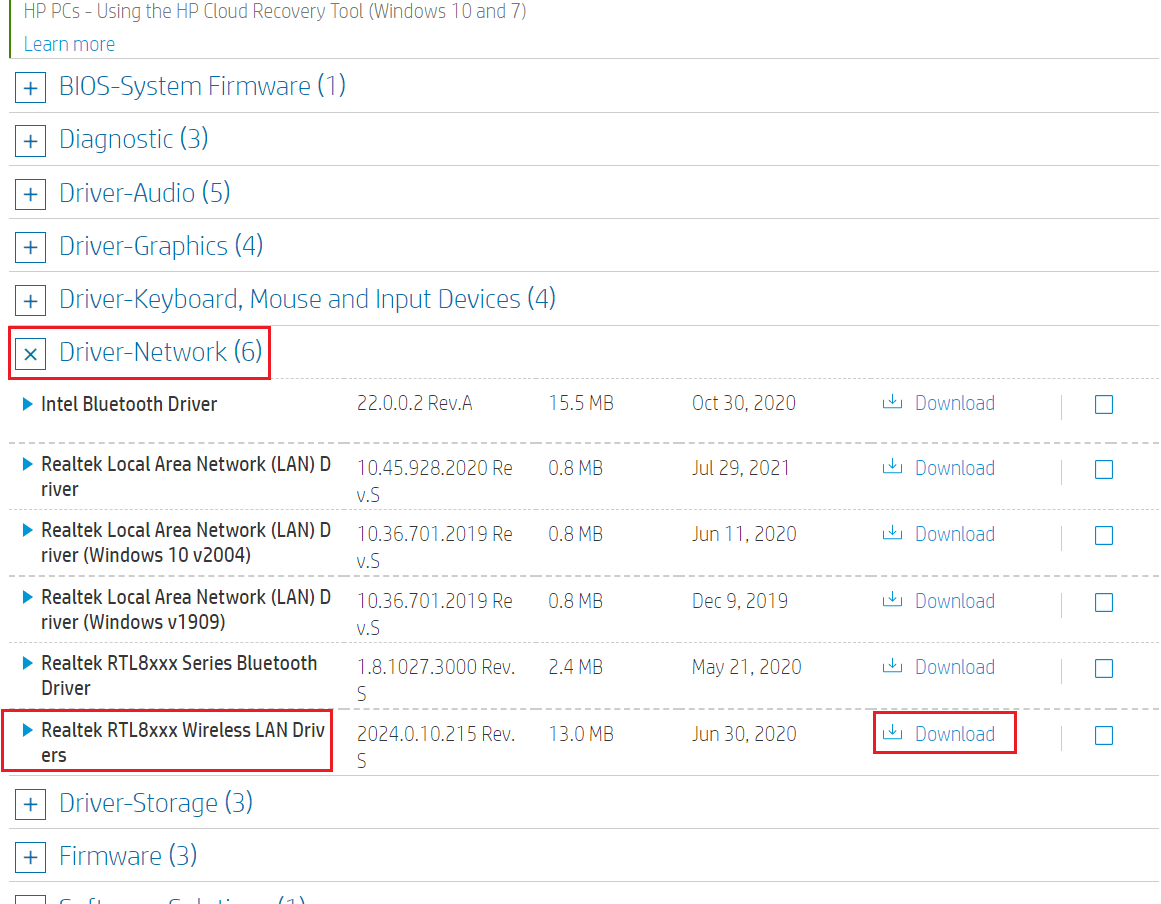
Task: Expand the Driver-Audio section
Action: (30, 193)
